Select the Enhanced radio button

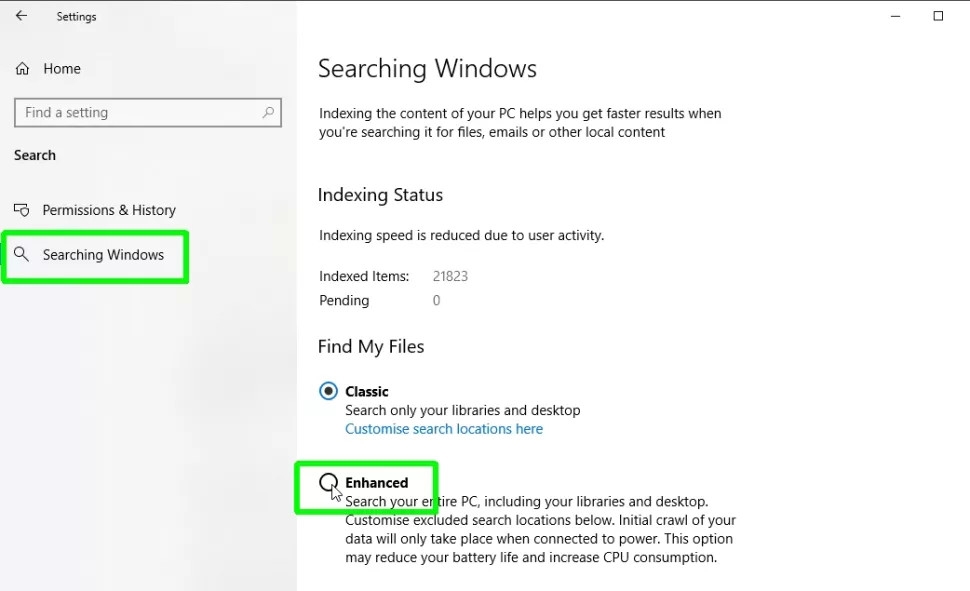pyautogui.click(x=329, y=482)
